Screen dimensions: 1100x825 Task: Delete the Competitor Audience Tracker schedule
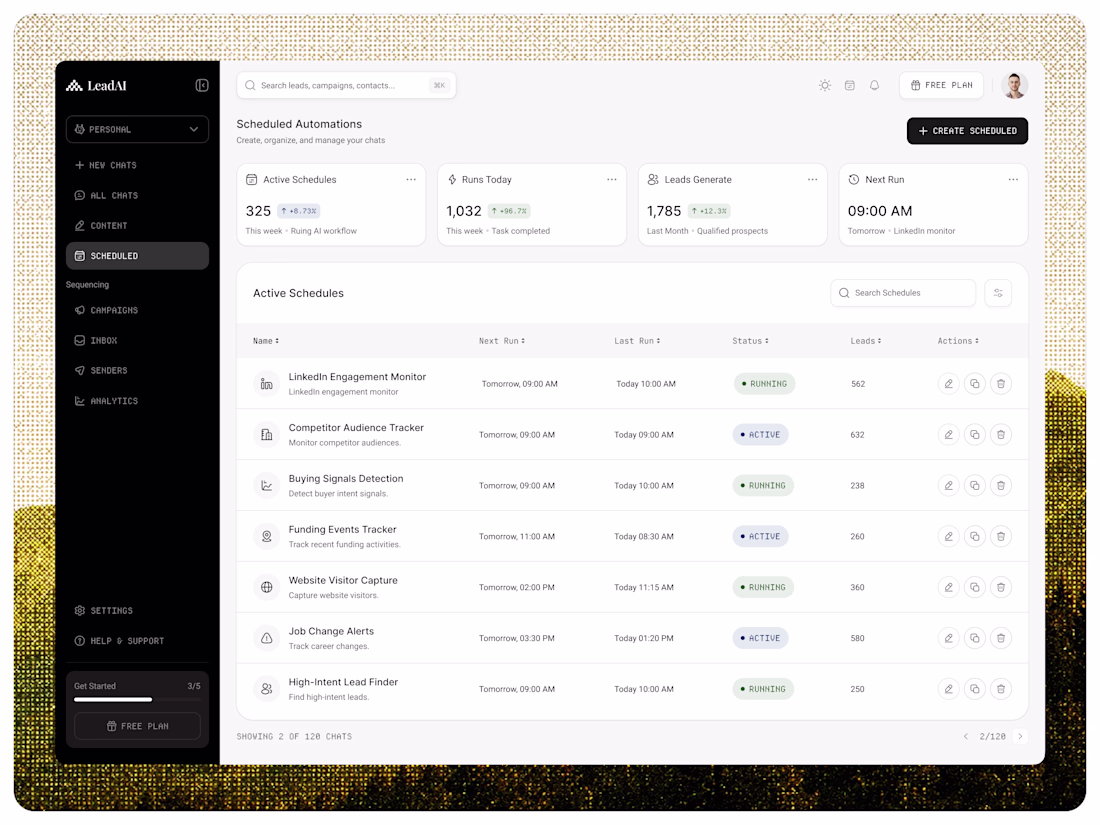[x=1001, y=435]
